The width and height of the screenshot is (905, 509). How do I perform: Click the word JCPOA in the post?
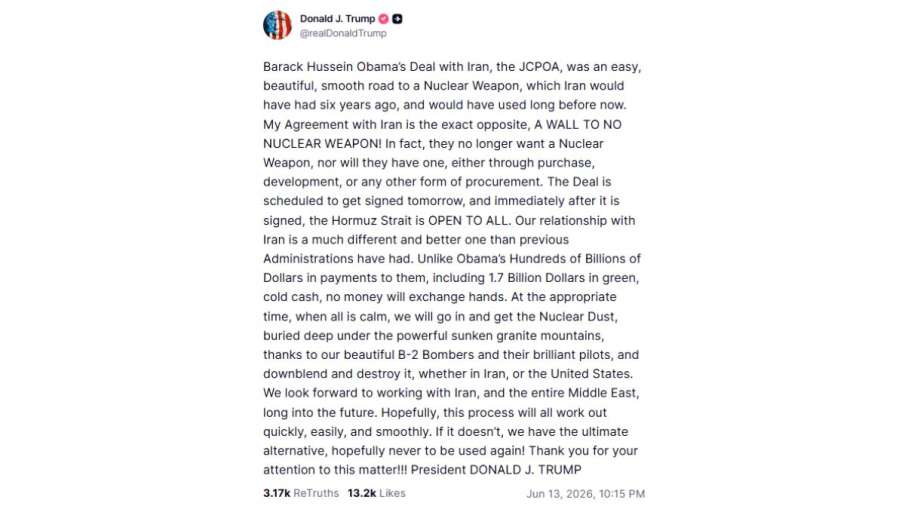tap(538, 67)
